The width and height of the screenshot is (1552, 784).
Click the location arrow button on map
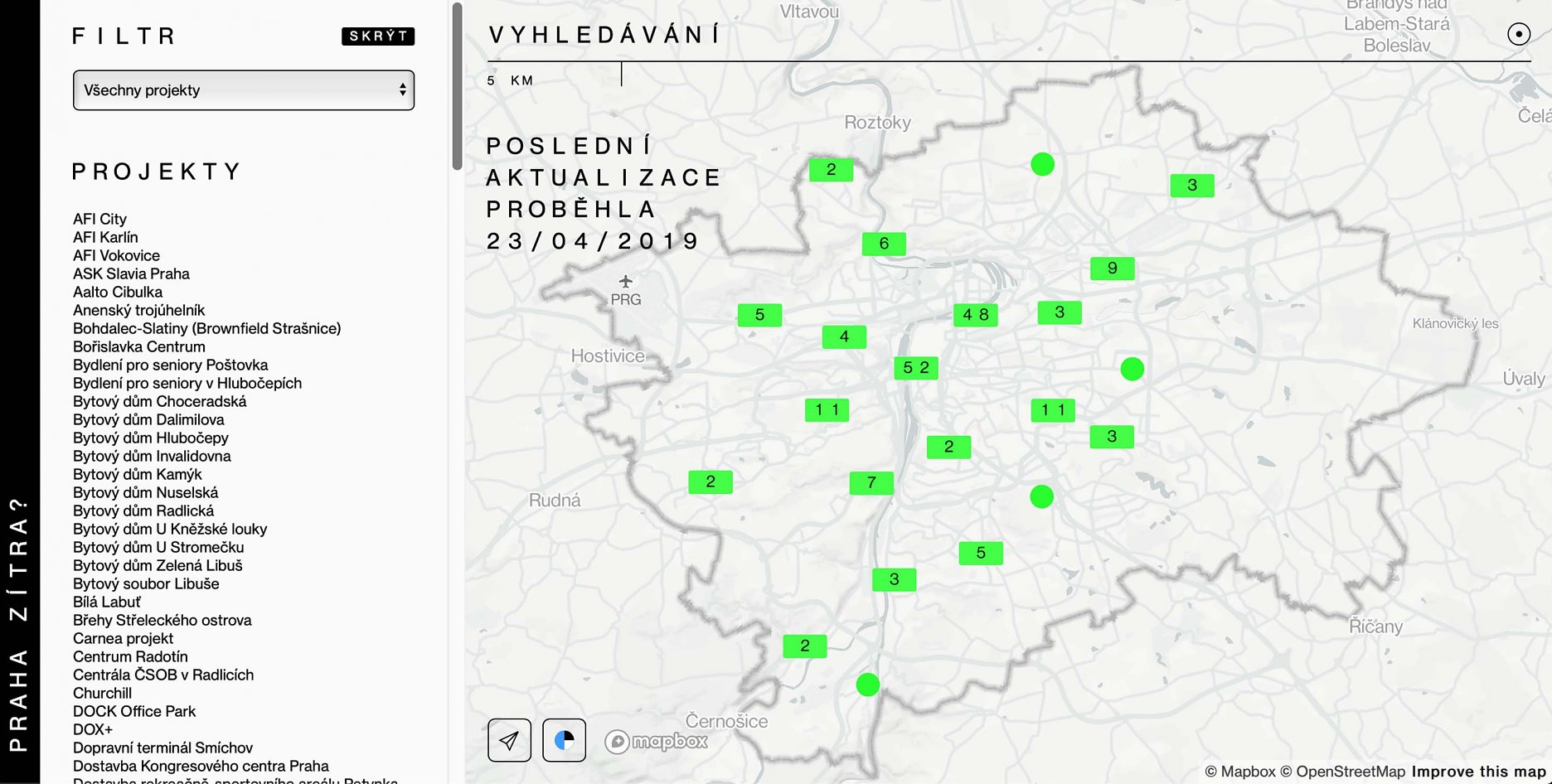point(509,740)
